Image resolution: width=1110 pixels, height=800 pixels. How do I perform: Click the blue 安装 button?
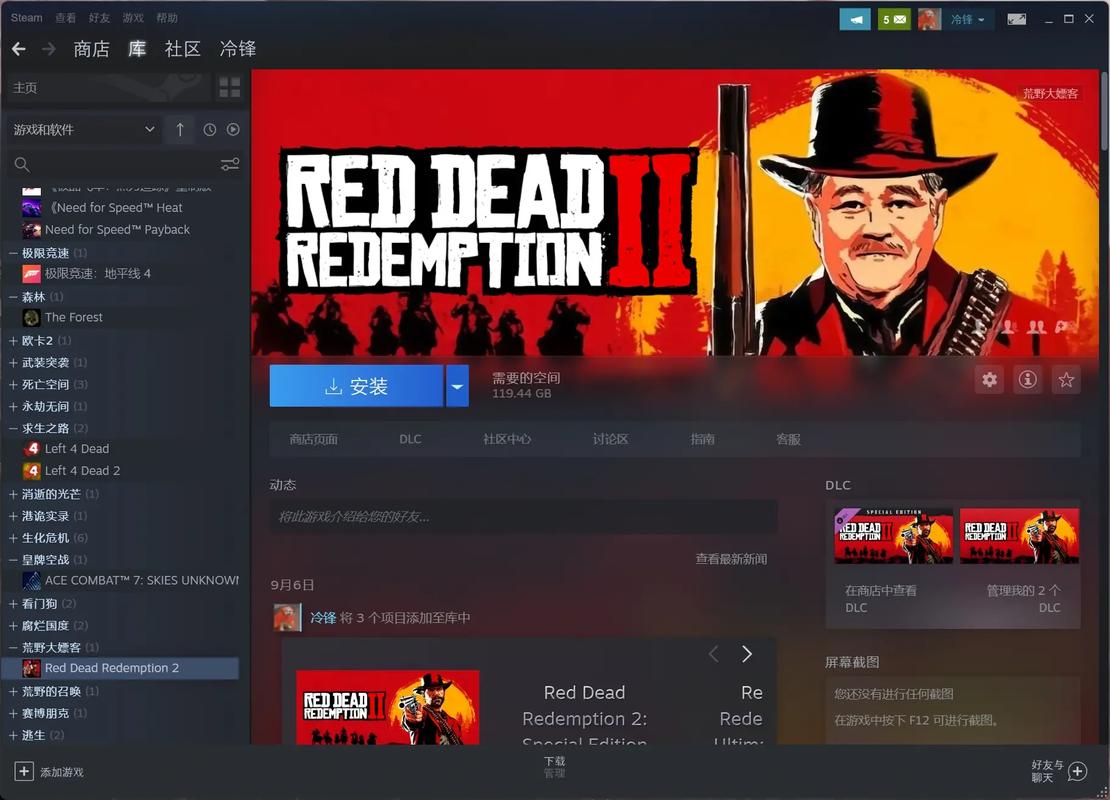click(x=356, y=386)
